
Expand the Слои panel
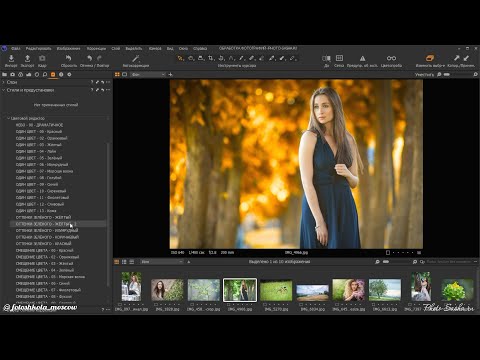click(3, 82)
